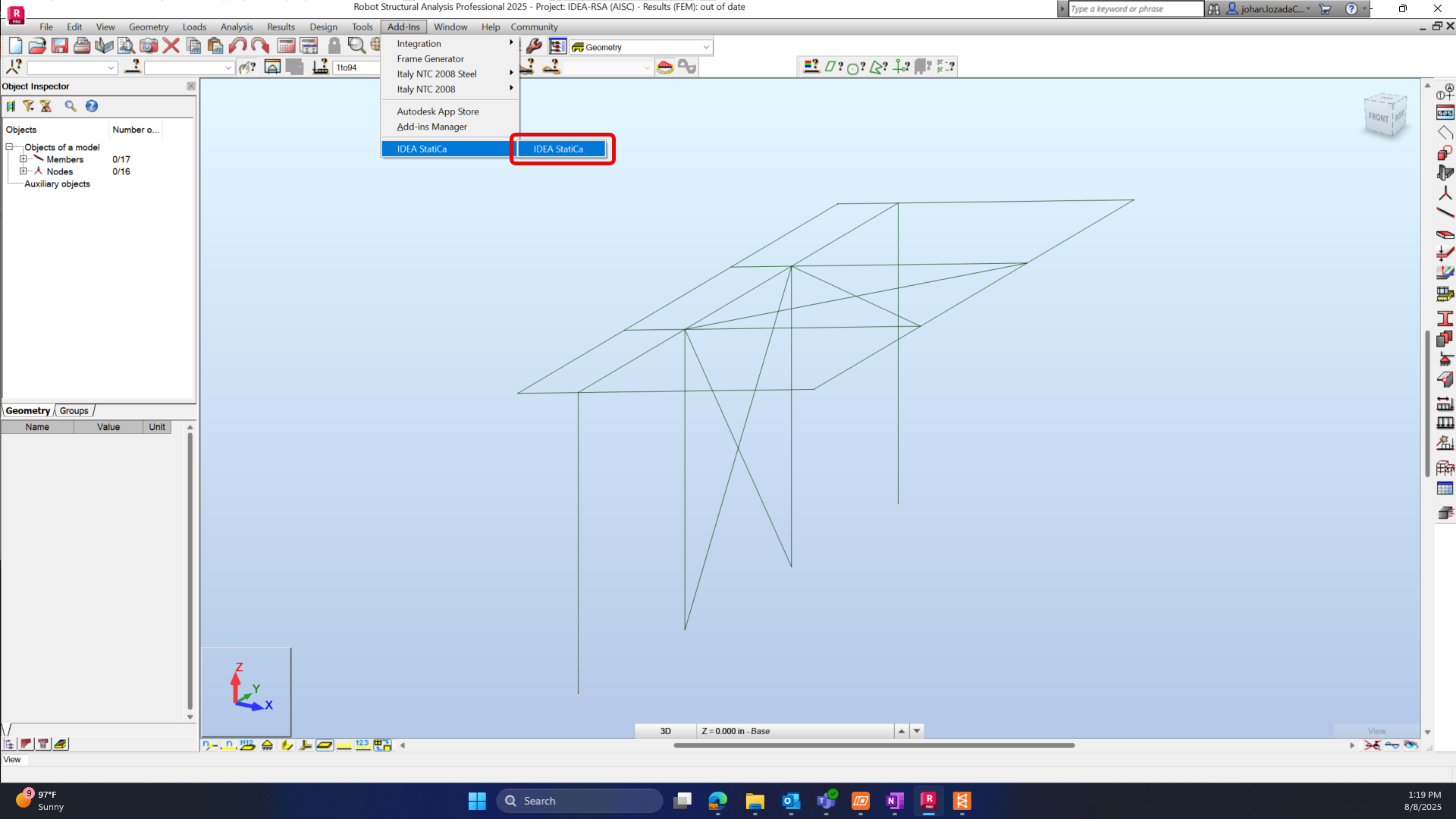Click the red X delete icon
Screen dimensions: 1456x819
(x=171, y=46)
